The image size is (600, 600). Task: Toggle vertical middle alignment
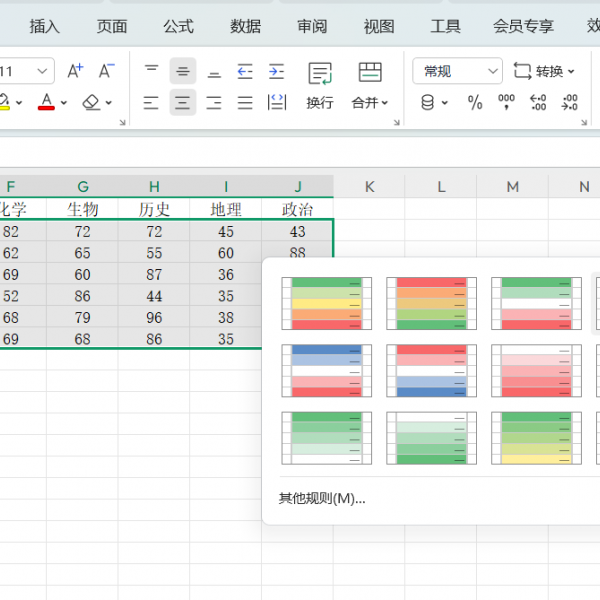click(182, 71)
